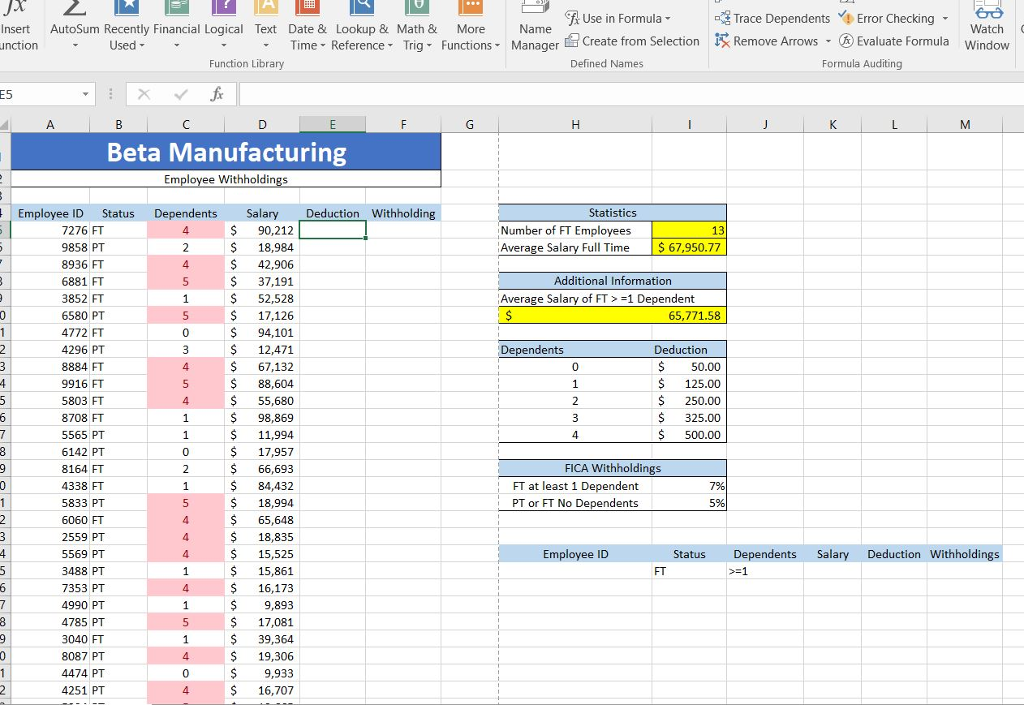Click the FICA Withholdings header
The width and height of the screenshot is (1024, 705).
(612, 468)
